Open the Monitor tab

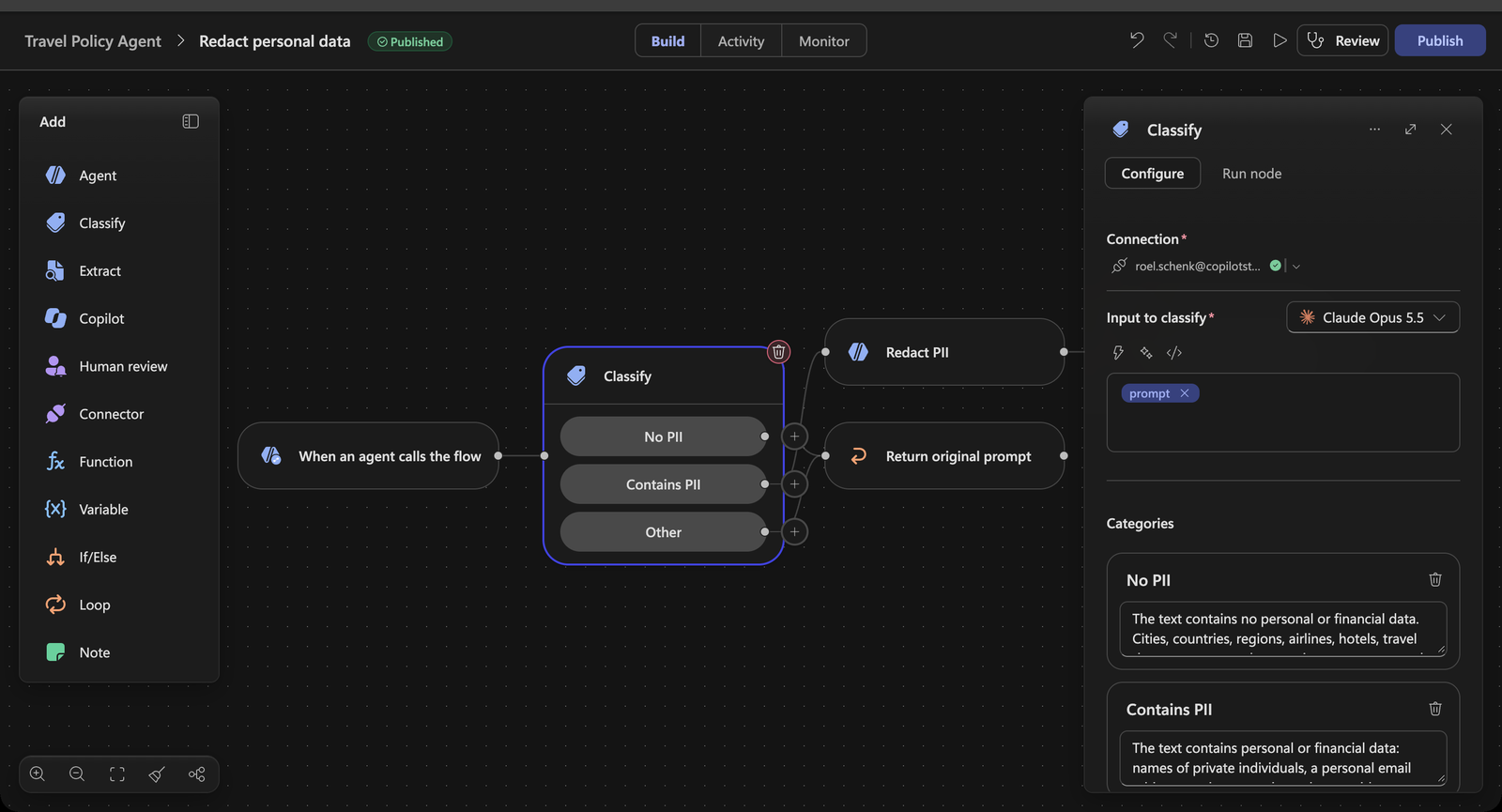point(823,40)
